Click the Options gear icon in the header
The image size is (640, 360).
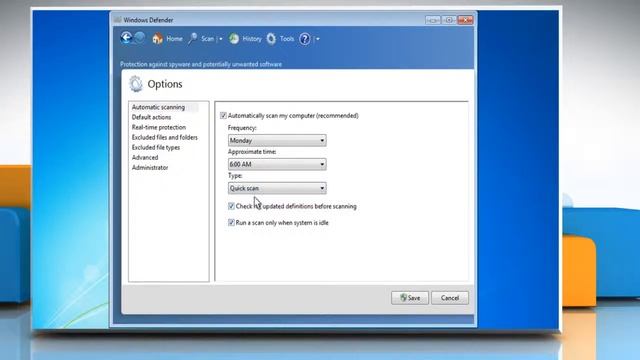point(136,84)
